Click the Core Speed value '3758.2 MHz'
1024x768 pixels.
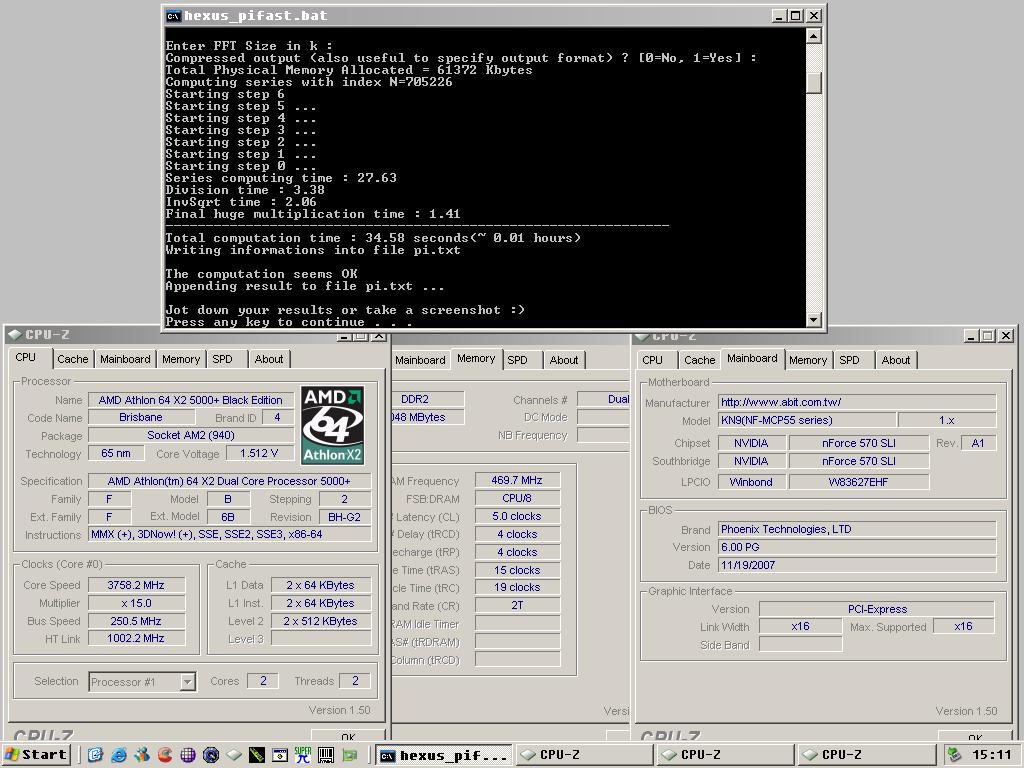[136, 585]
